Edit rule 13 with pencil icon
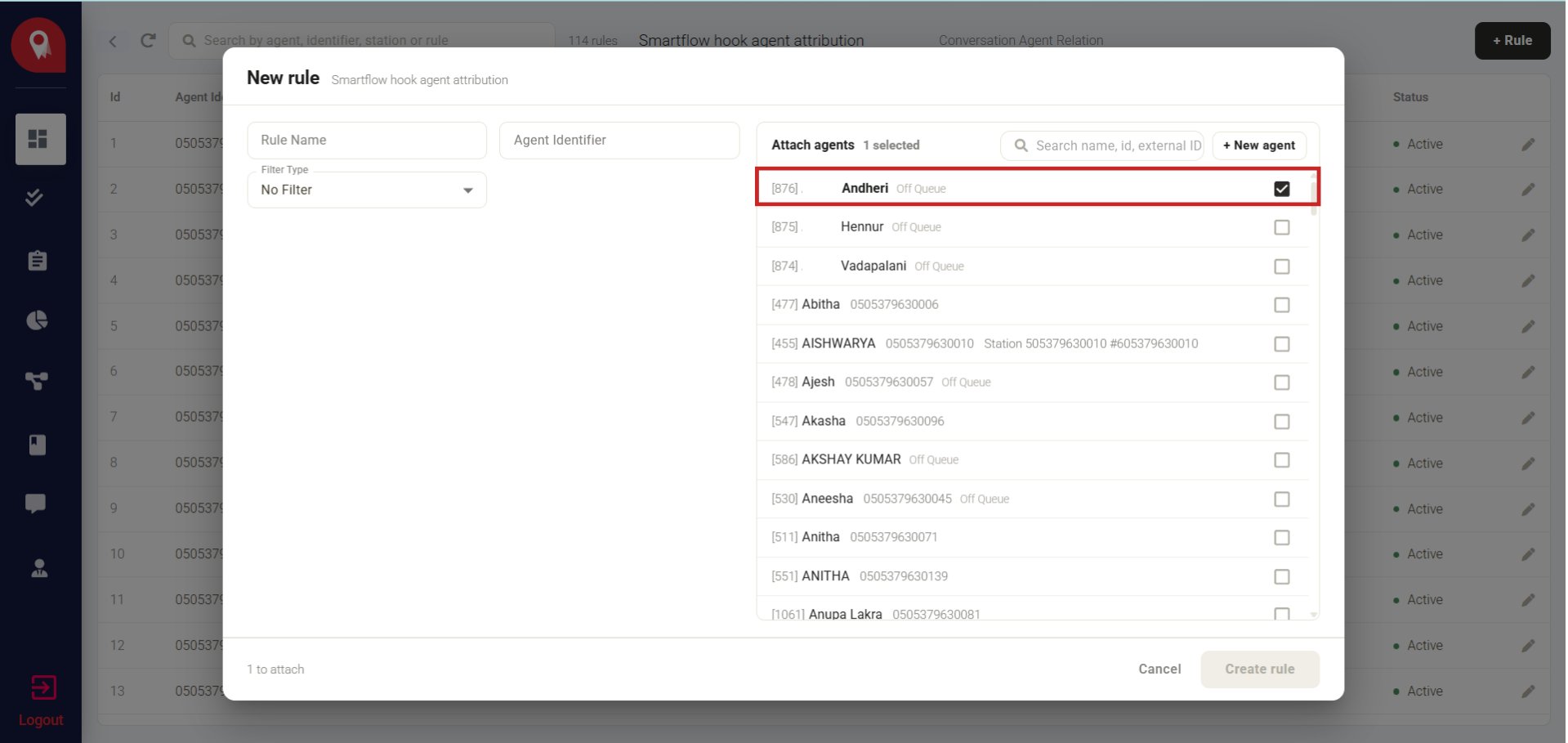 click(1528, 692)
